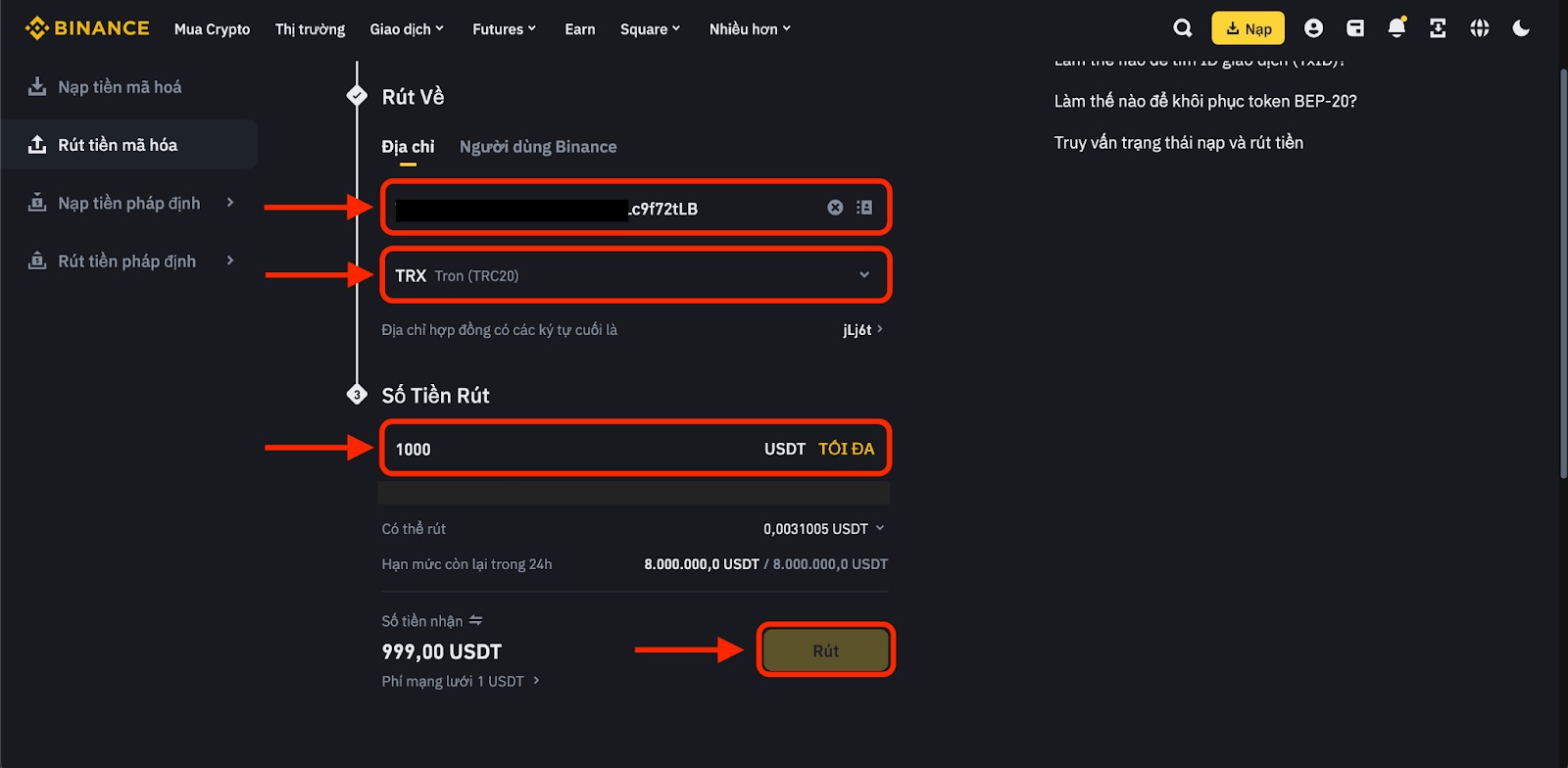Open the wallet overview icon

[1355, 27]
